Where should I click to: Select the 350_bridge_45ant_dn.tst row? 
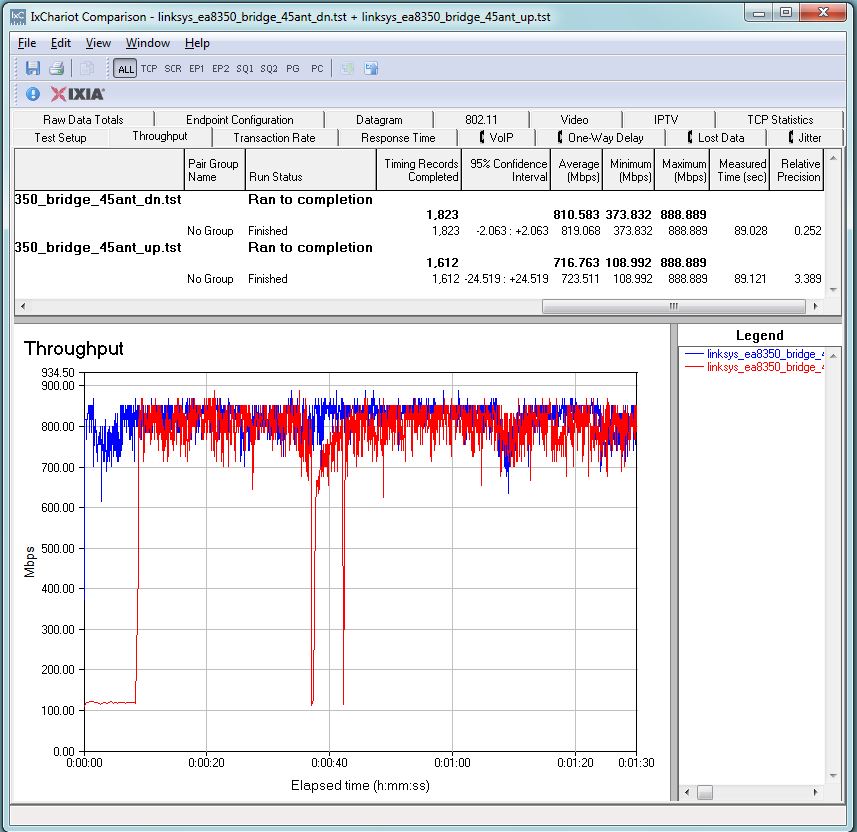(419, 200)
